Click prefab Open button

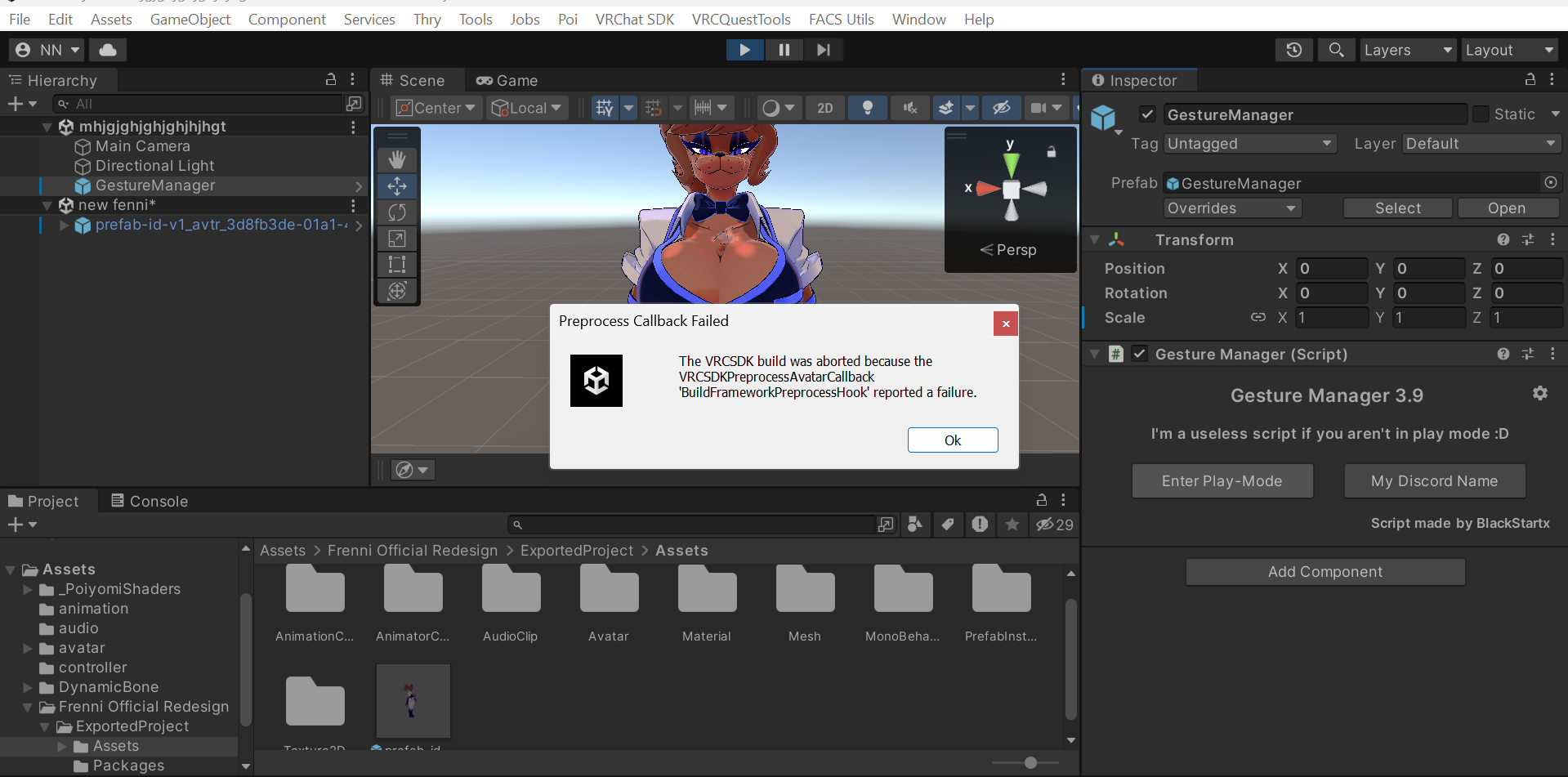[x=1507, y=208]
